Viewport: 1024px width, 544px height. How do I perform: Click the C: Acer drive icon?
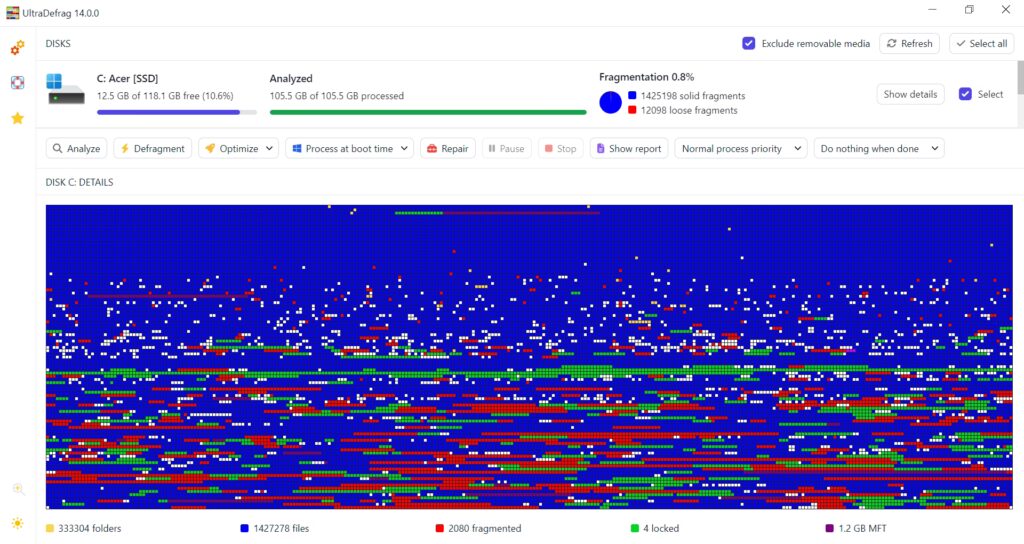66,89
